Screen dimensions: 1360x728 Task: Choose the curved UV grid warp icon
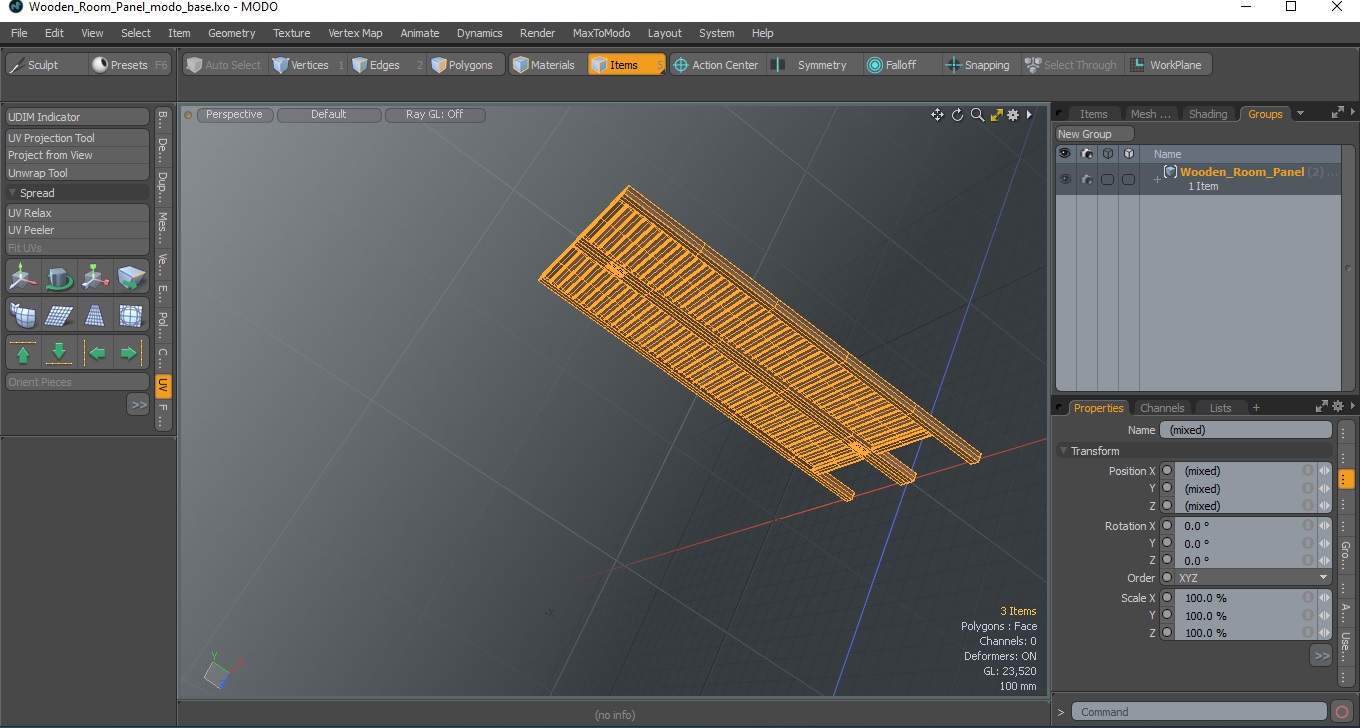[23, 315]
